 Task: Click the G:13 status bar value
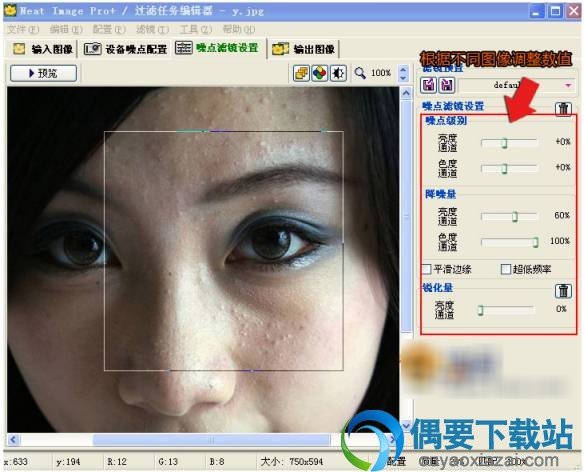pos(168,462)
